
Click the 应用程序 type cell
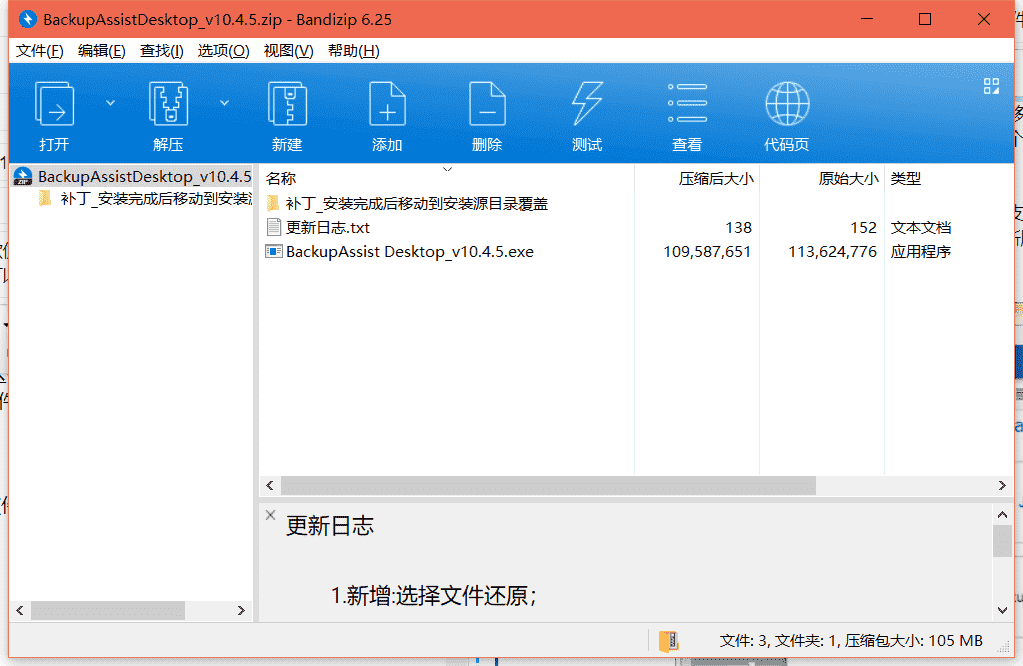point(921,252)
